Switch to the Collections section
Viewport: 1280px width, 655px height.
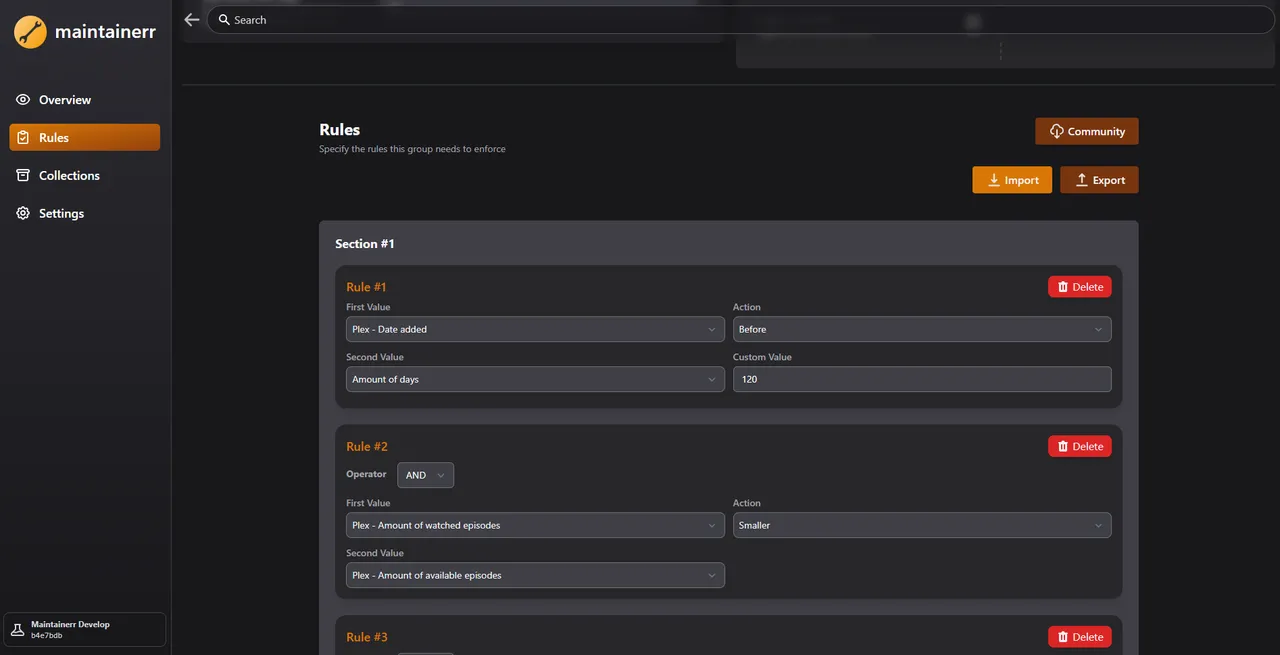[x=68, y=174]
